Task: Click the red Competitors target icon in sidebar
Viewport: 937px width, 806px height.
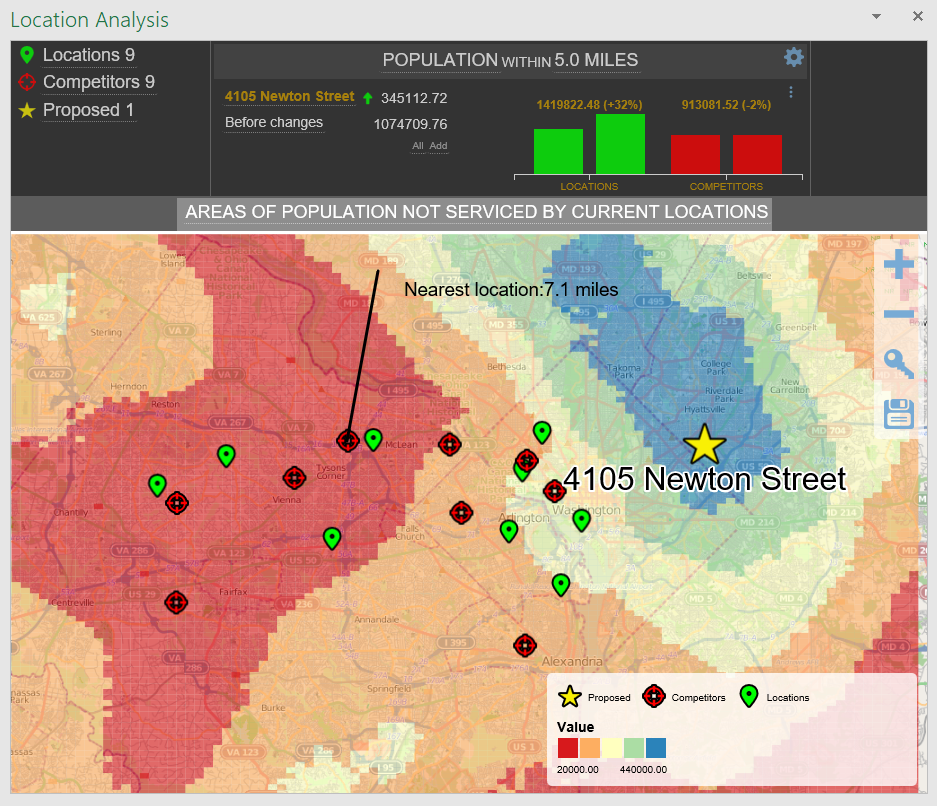Action: point(27,82)
